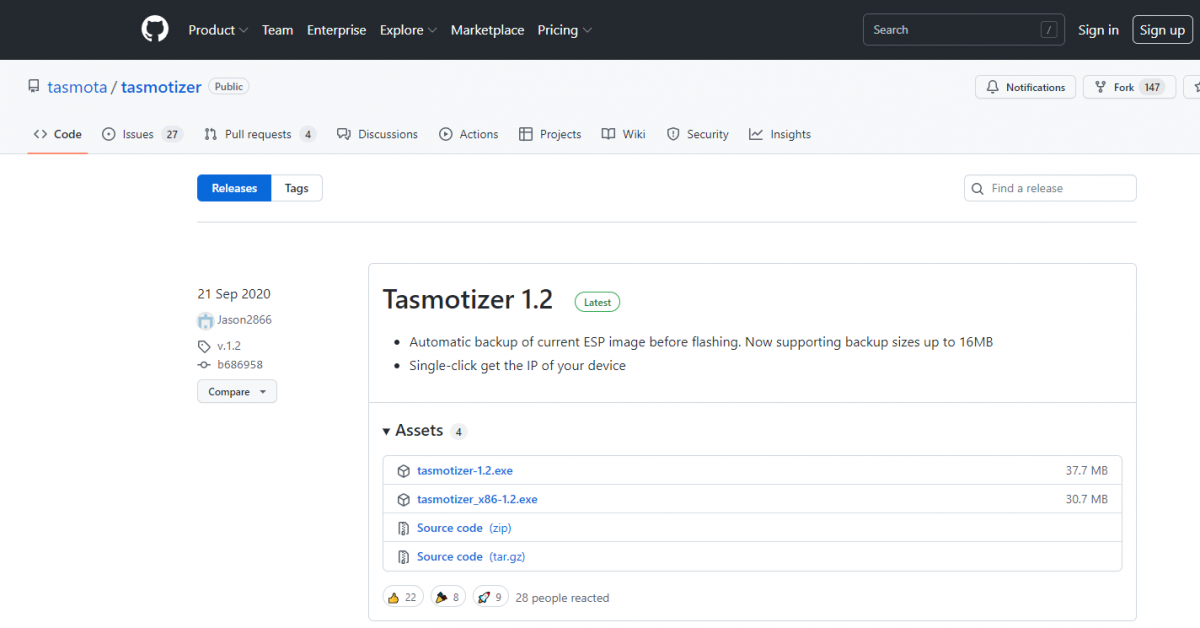The height and width of the screenshot is (628, 1200).
Task: Open the Product menu
Action: (216, 30)
